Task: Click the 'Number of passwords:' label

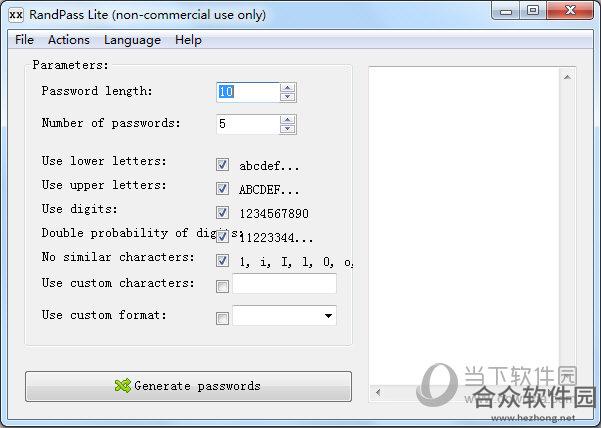Action: click(111, 123)
